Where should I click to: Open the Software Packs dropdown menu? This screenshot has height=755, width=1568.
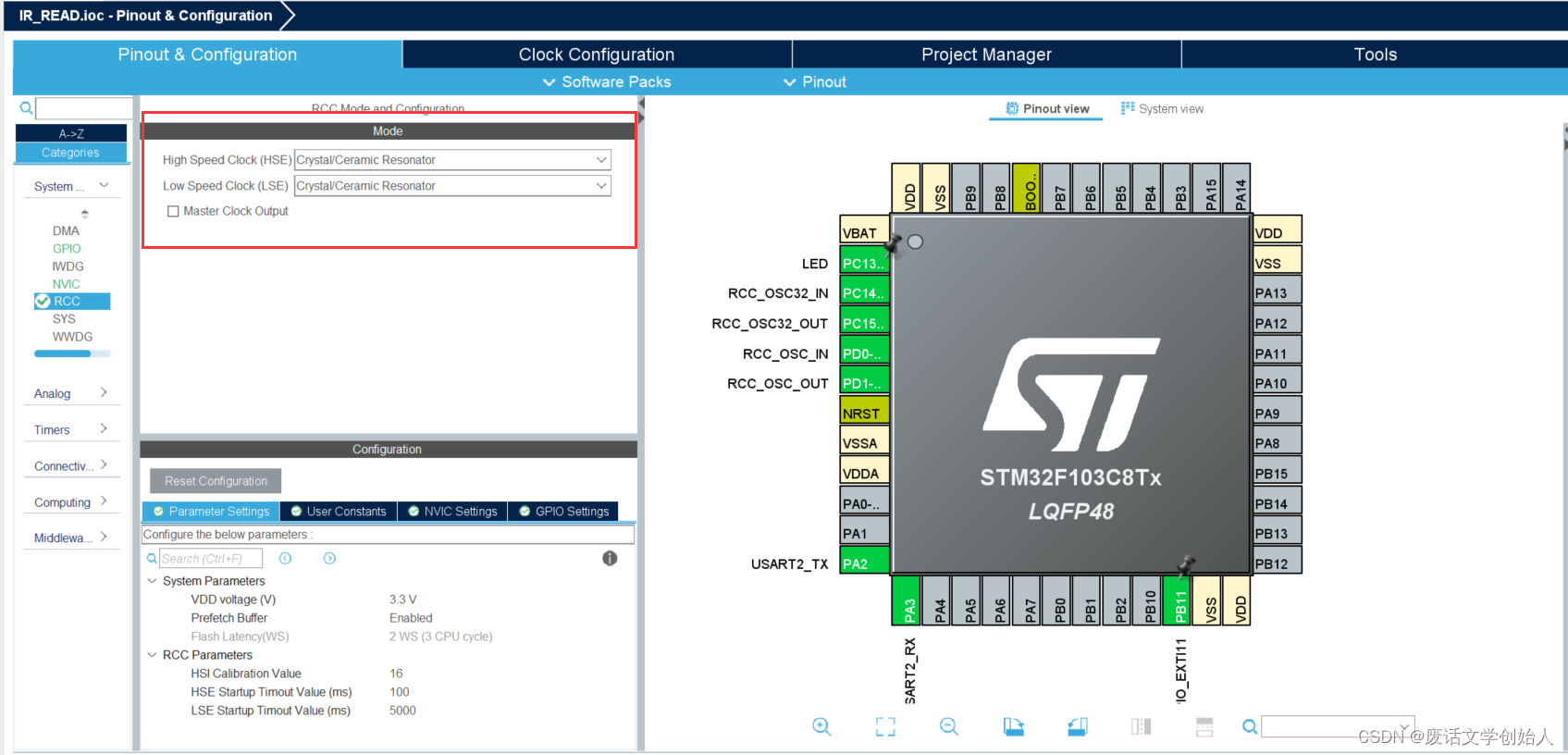point(607,81)
